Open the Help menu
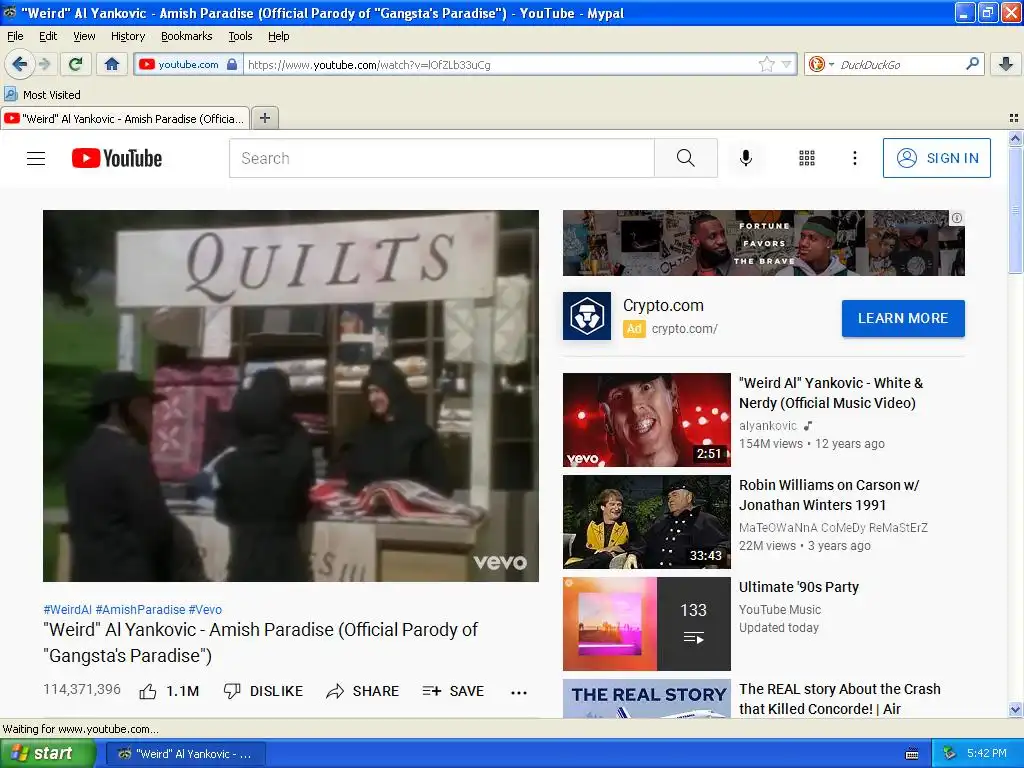Screen dimensions: 1024x768 pos(278,36)
